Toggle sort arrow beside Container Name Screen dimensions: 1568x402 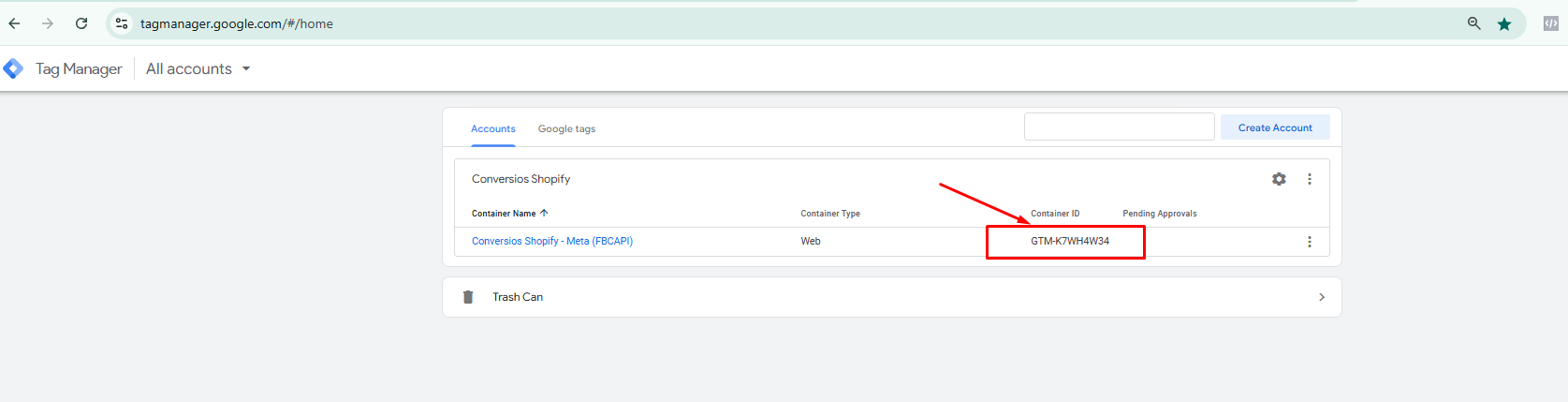[x=544, y=213]
